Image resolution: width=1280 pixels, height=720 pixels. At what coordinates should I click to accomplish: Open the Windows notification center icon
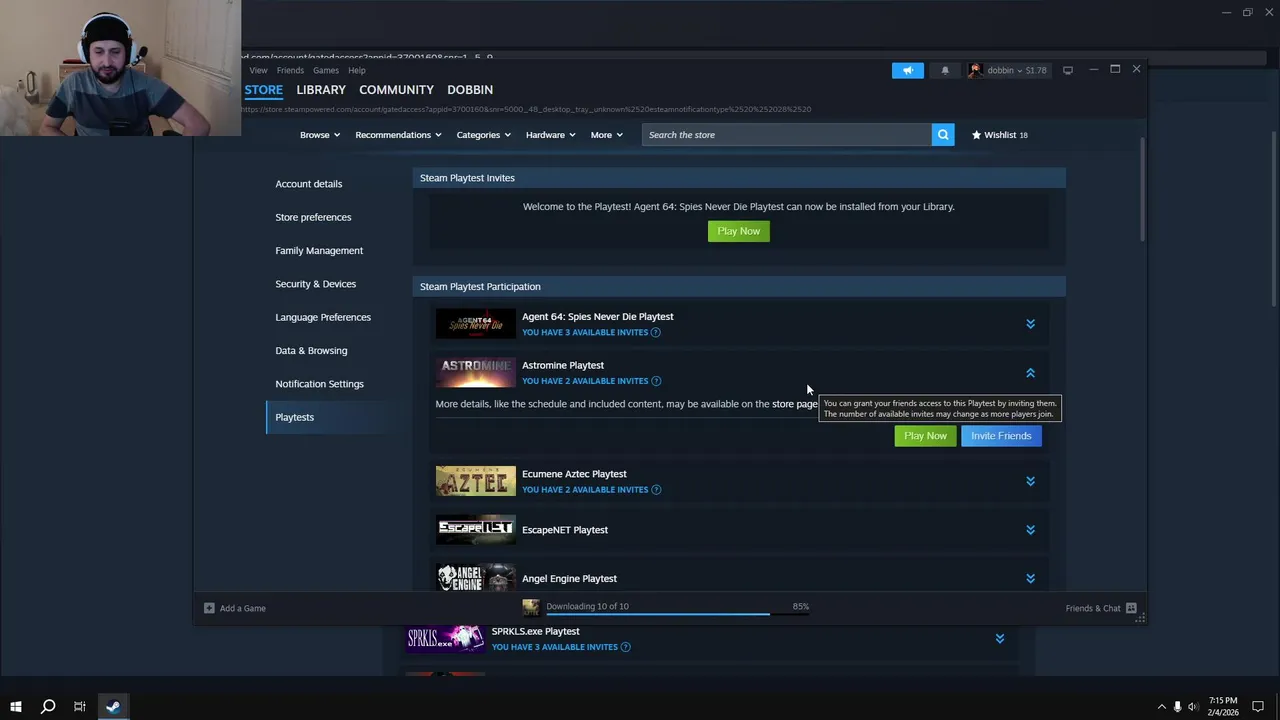[1258, 707]
